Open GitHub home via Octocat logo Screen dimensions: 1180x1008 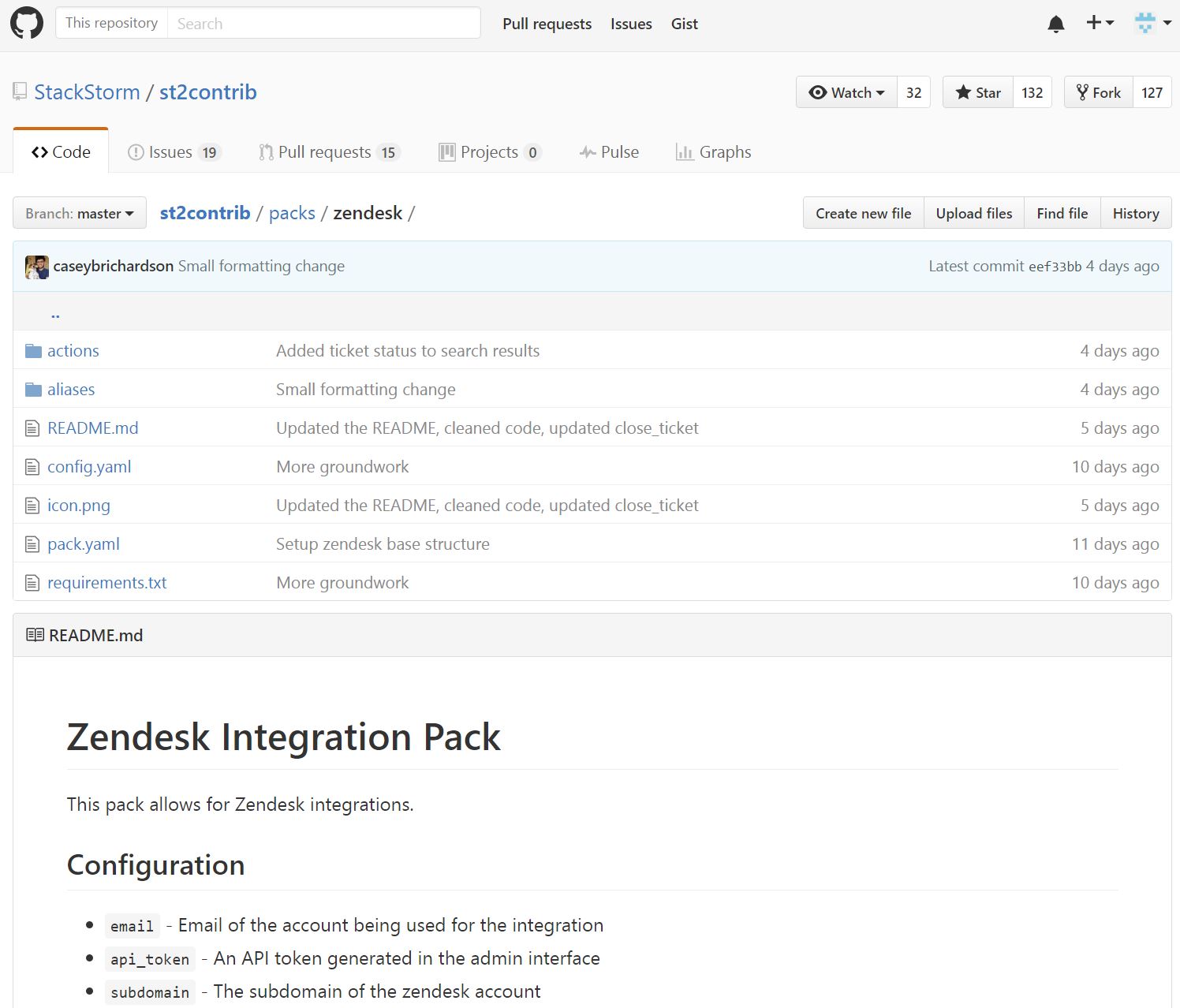tap(27, 24)
